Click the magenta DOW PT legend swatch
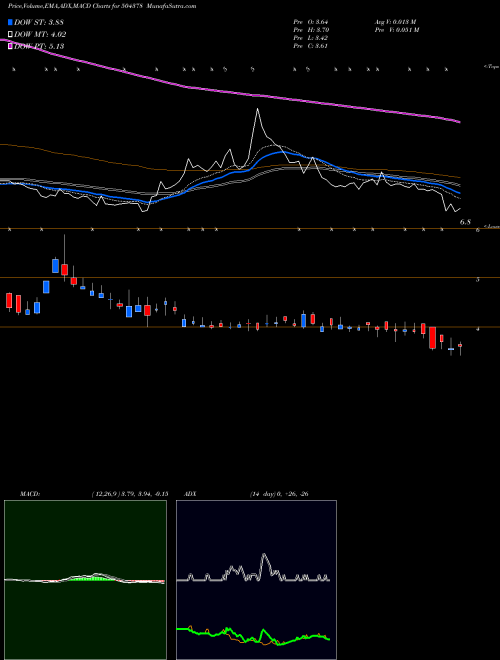Image resolution: width=500 pixels, height=660 pixels. (10, 46)
